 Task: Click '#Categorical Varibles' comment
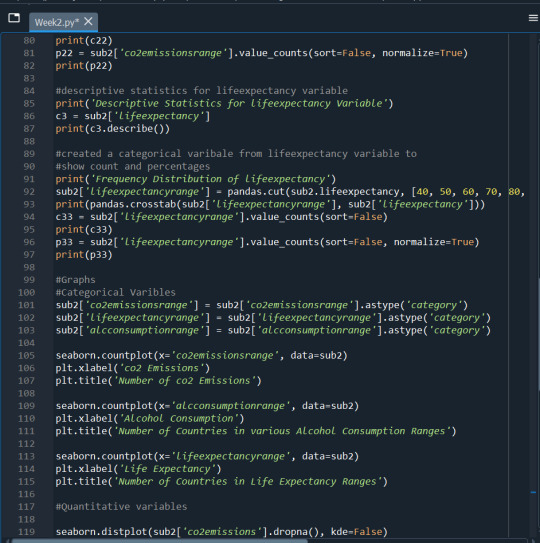click(x=116, y=293)
